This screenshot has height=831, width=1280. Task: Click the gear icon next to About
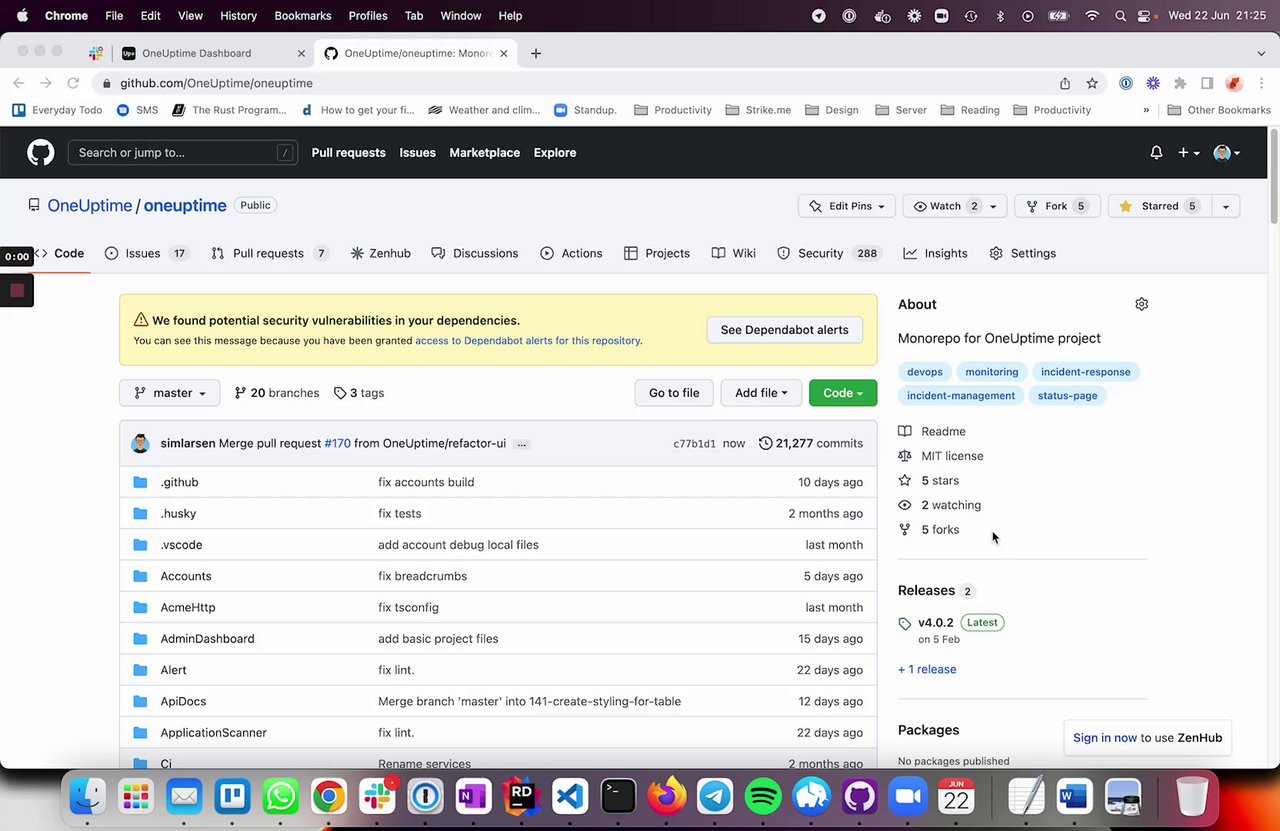point(1141,304)
